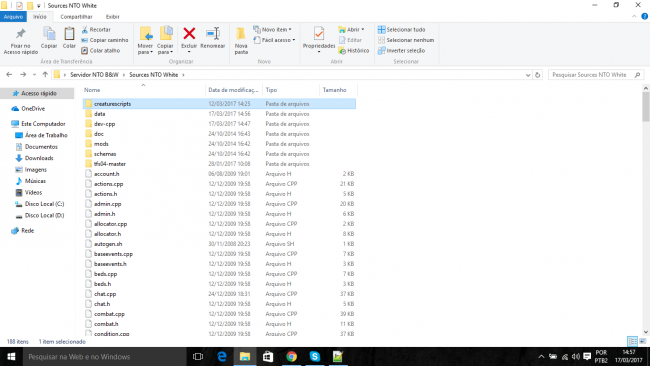Cut selection with Recortar
This screenshot has height=366, width=650.
coord(96,30)
